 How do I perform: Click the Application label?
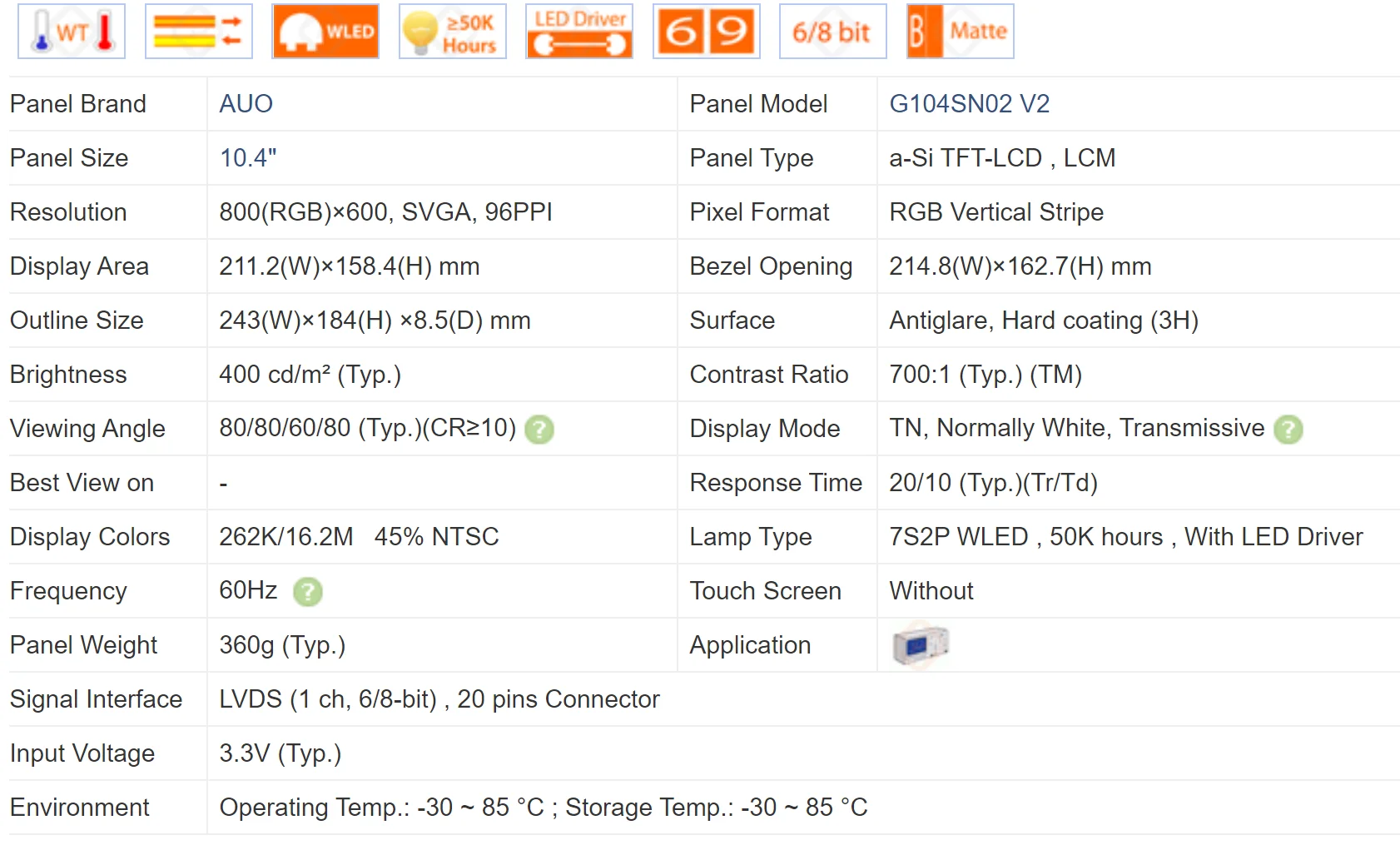(x=750, y=645)
